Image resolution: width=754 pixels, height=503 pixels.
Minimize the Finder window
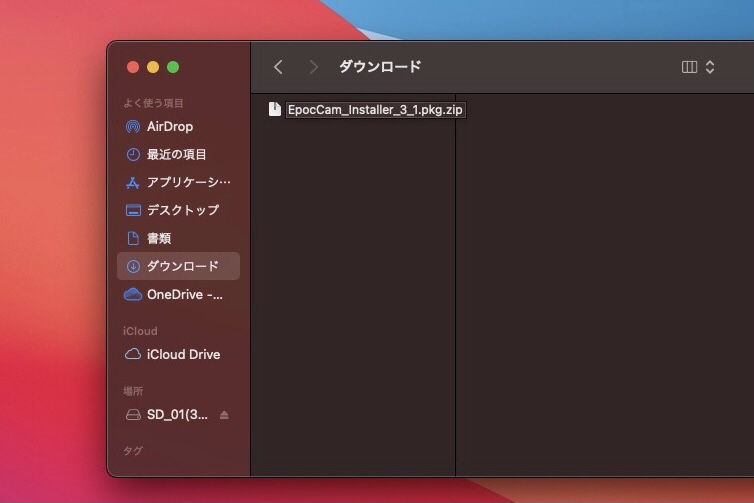click(153, 67)
